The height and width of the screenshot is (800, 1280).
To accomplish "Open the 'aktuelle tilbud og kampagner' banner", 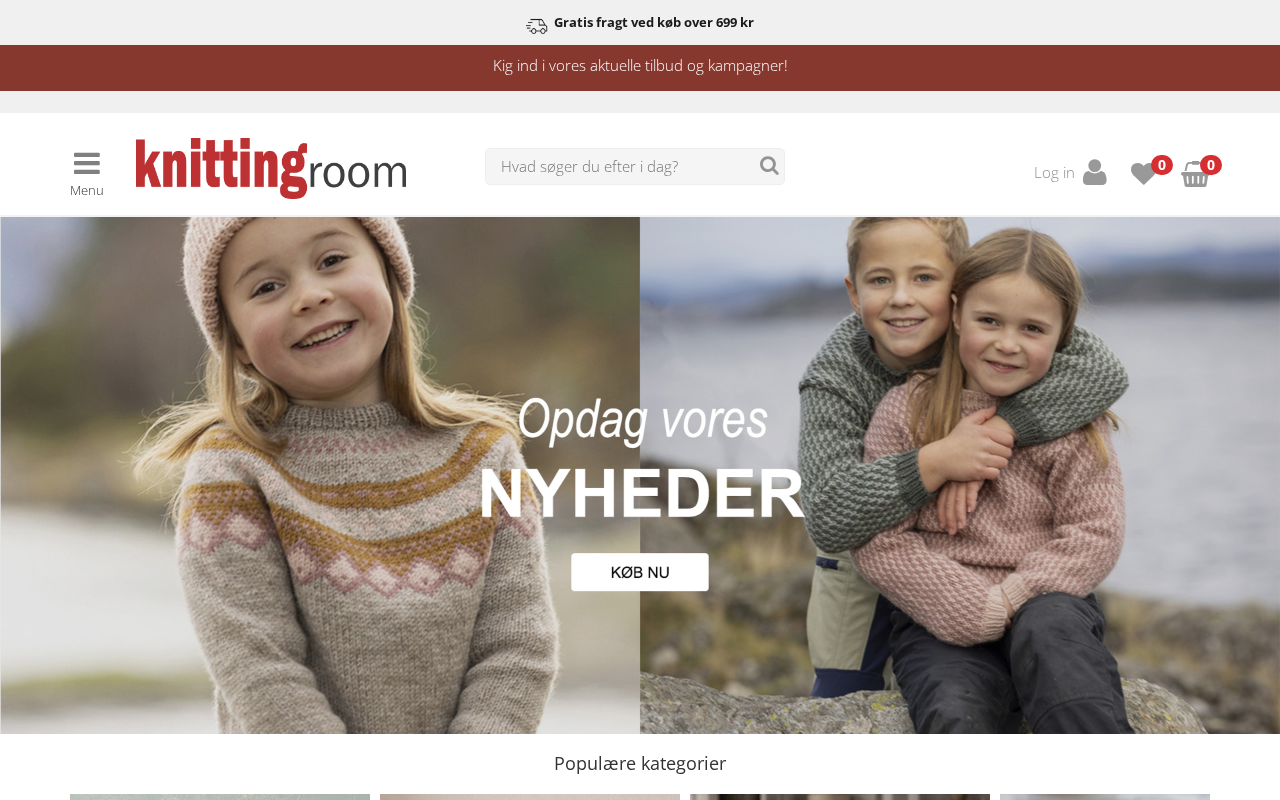I will coord(640,66).
